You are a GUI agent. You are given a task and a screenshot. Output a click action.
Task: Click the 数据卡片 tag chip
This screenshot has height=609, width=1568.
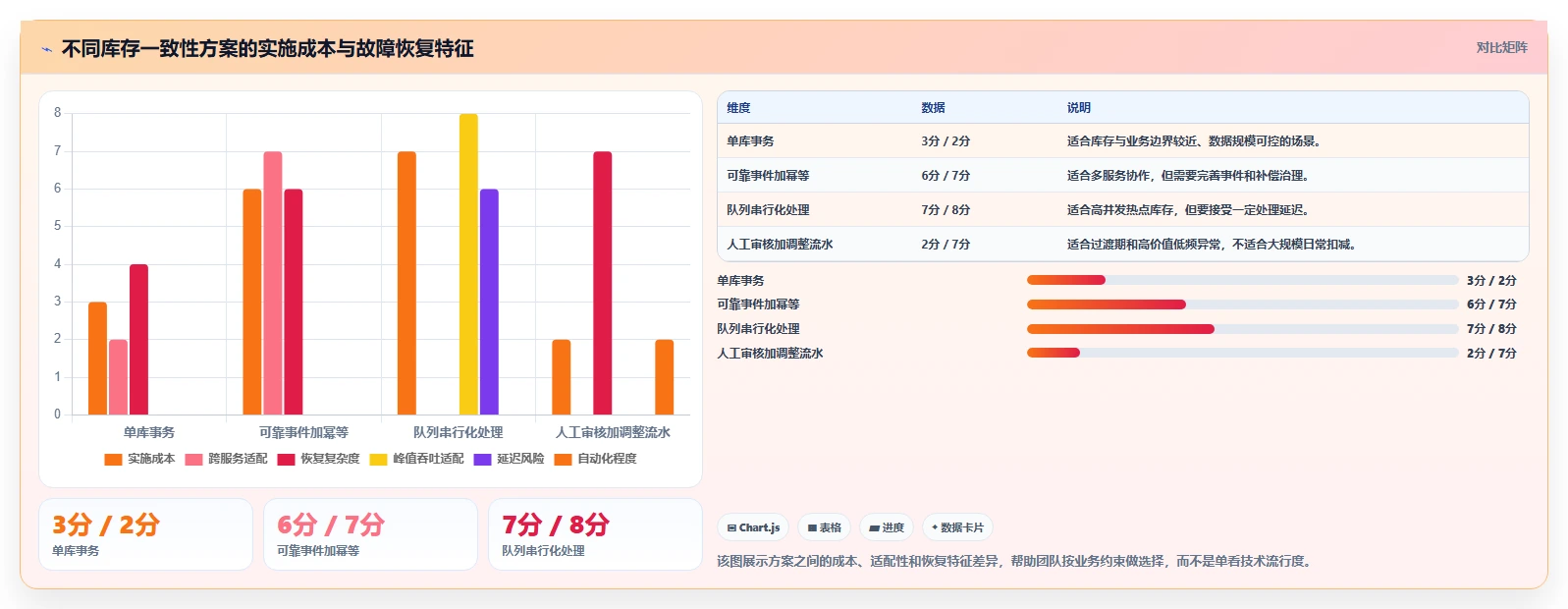coord(957,527)
